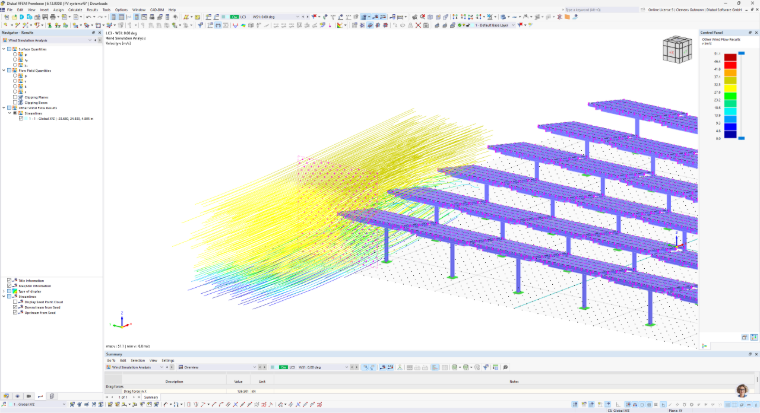The height and width of the screenshot is (413, 760).
Task: Click the rightmost icon below the color scale
Action: coord(754,337)
